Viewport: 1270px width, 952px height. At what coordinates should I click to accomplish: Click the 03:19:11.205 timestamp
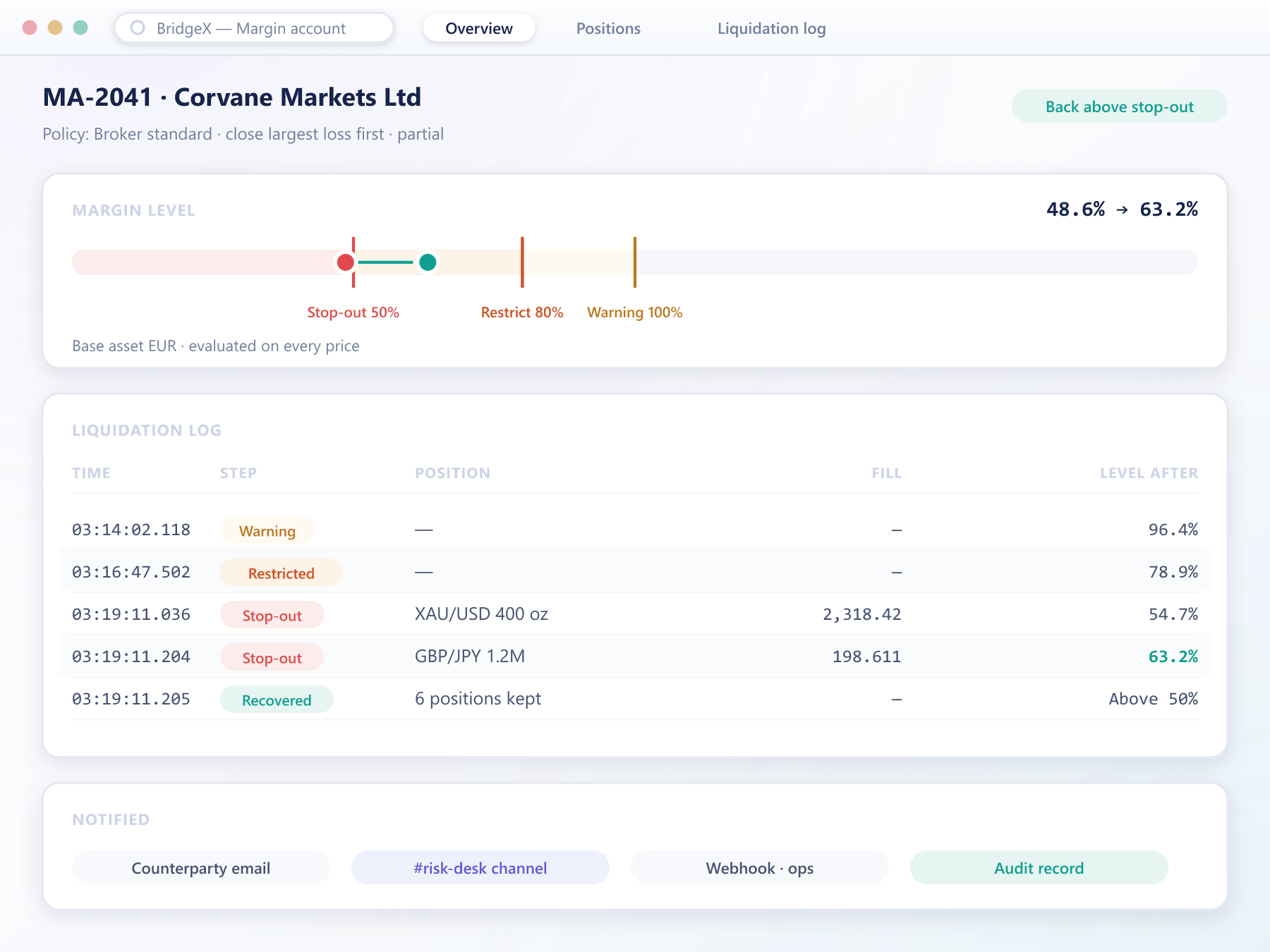[131, 699]
